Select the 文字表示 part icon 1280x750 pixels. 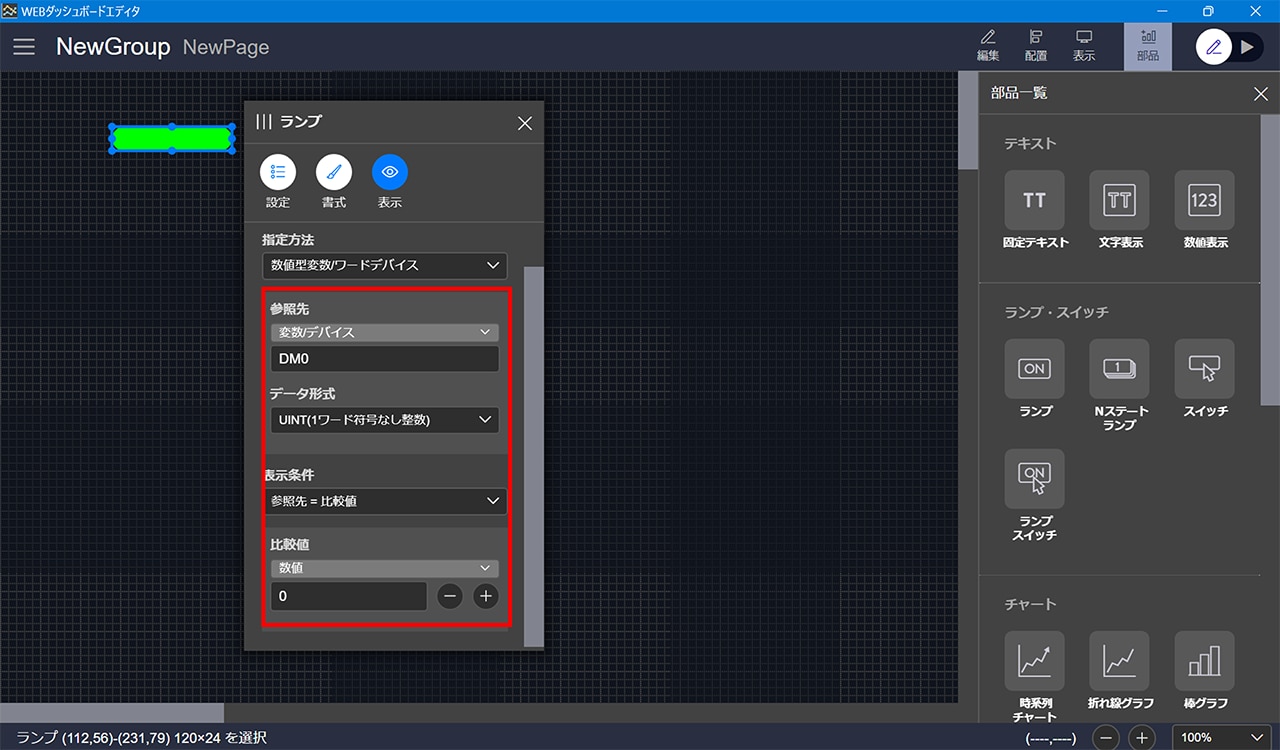[1119, 201]
